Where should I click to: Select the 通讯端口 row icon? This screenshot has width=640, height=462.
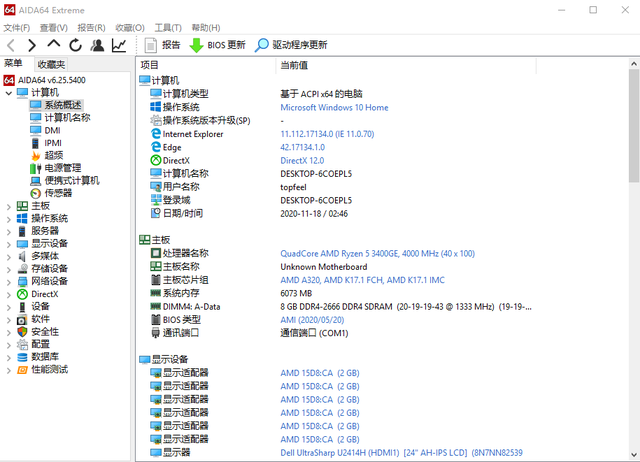coord(156,333)
